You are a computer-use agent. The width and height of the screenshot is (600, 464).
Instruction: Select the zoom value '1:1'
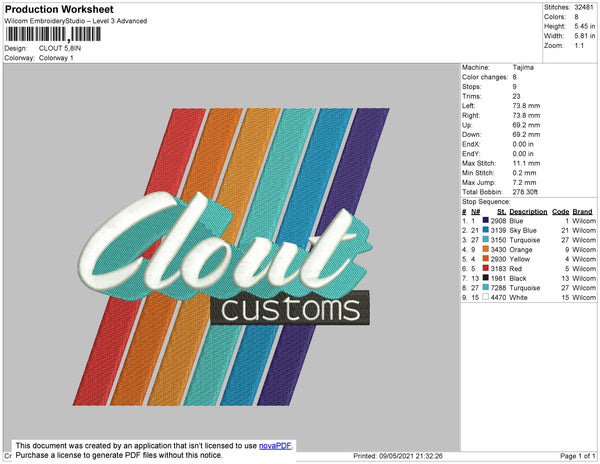coord(579,46)
